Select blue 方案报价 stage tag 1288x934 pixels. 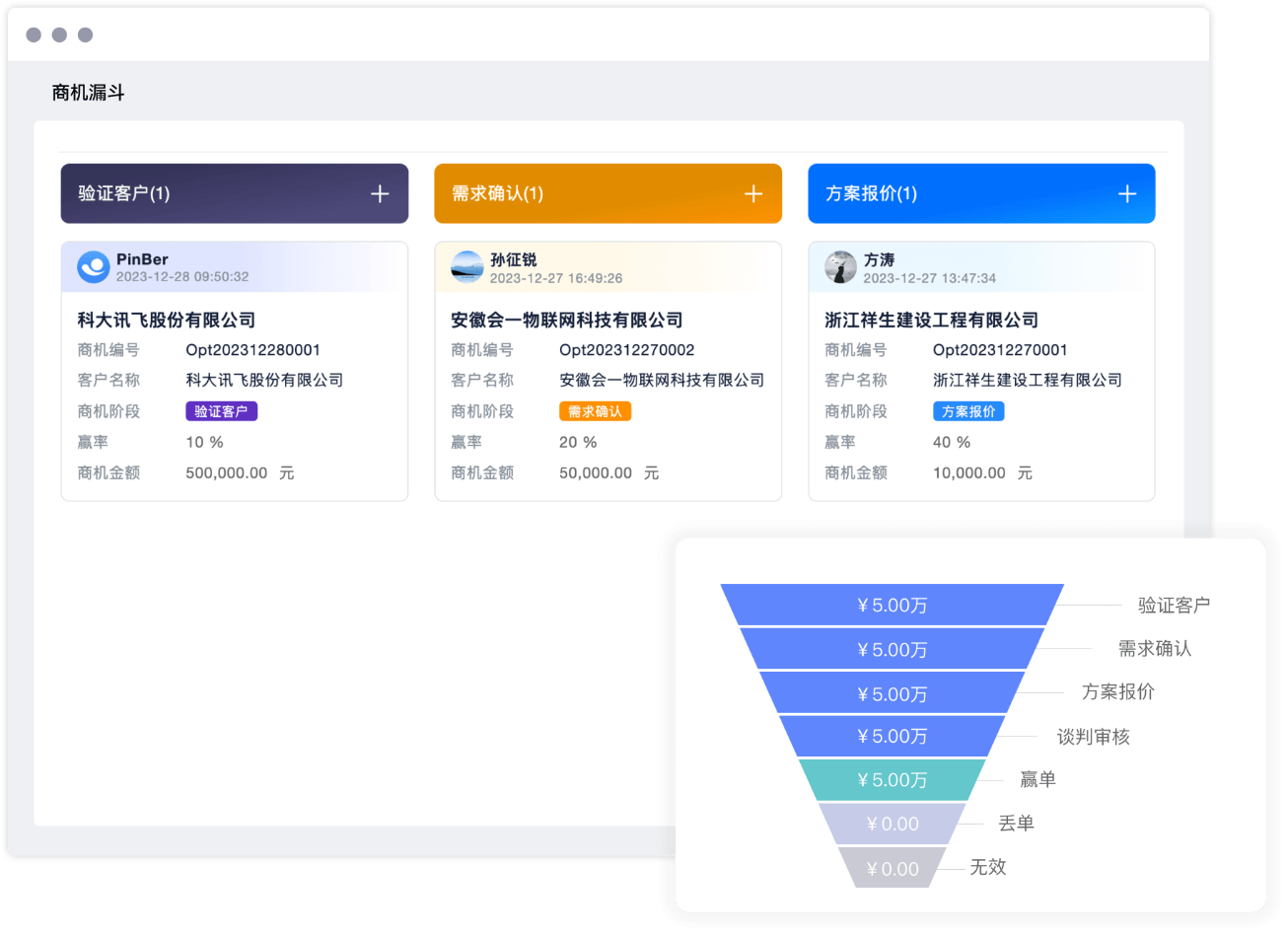968,411
